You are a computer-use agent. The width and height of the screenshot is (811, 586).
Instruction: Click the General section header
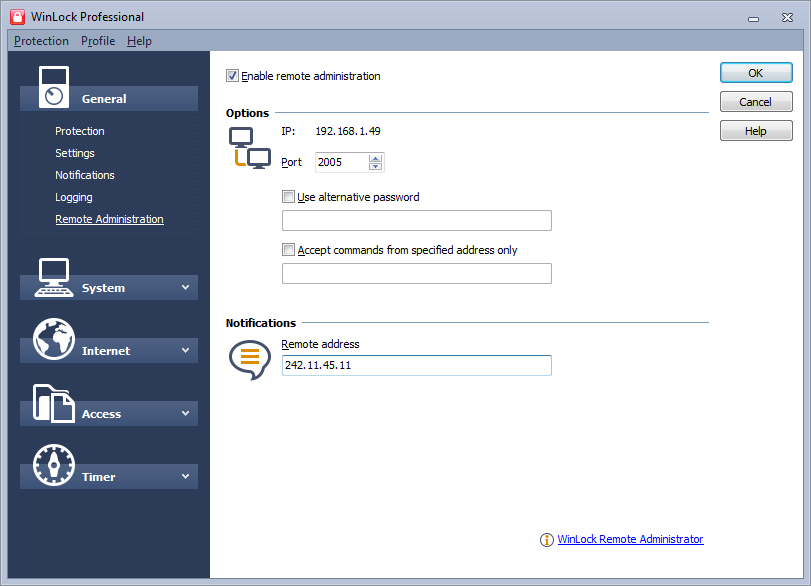109,98
